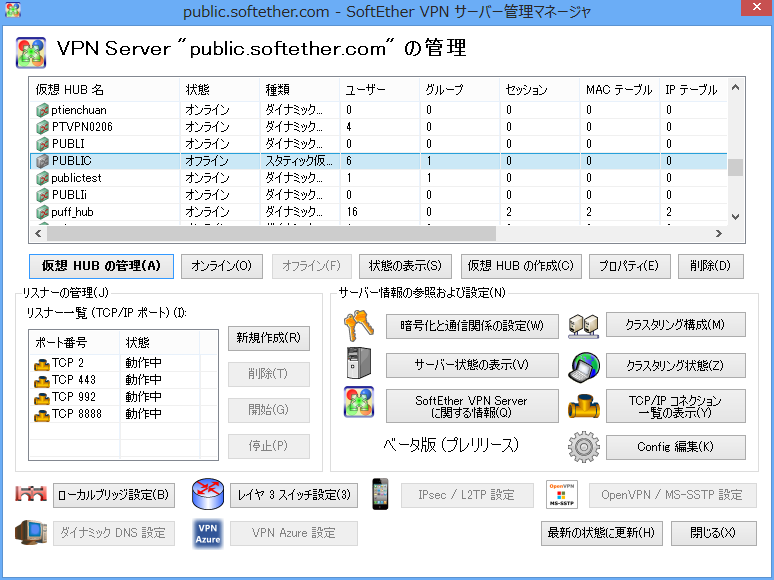Click クラスタリング構成(M) button

(675, 325)
